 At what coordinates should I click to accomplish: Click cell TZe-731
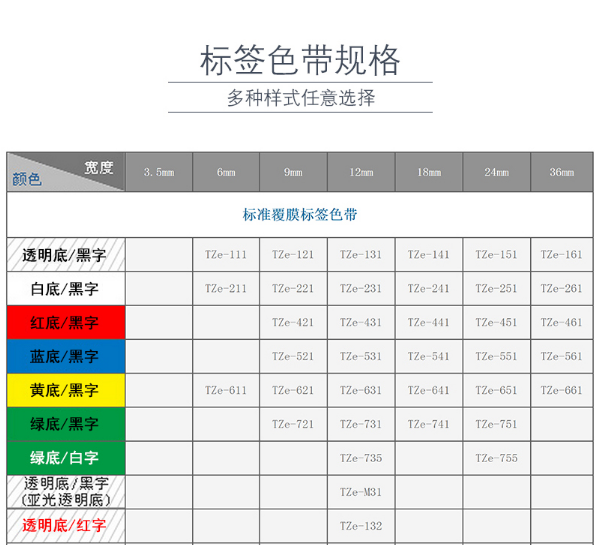click(361, 424)
